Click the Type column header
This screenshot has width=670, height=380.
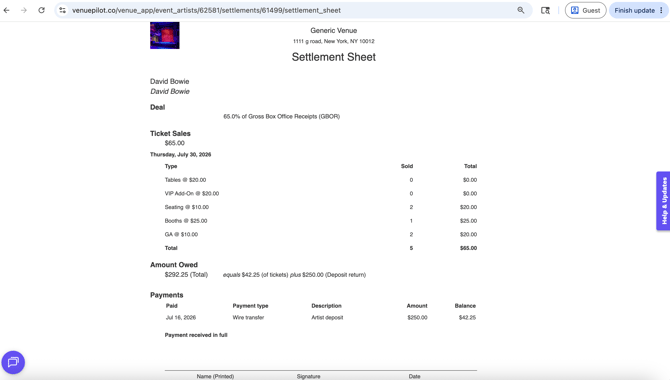(171, 166)
